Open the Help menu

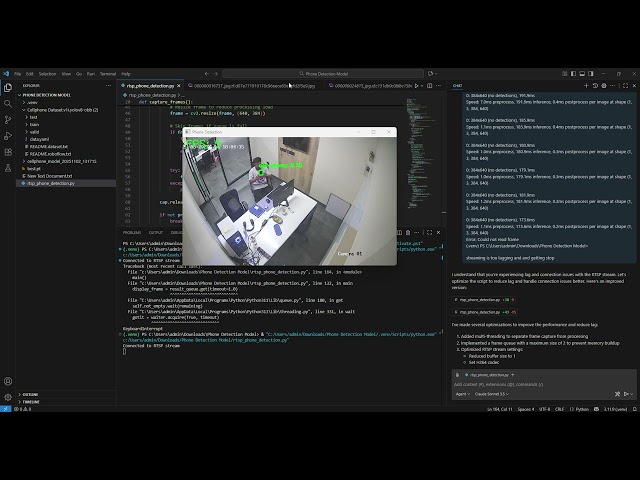[x=126, y=74]
